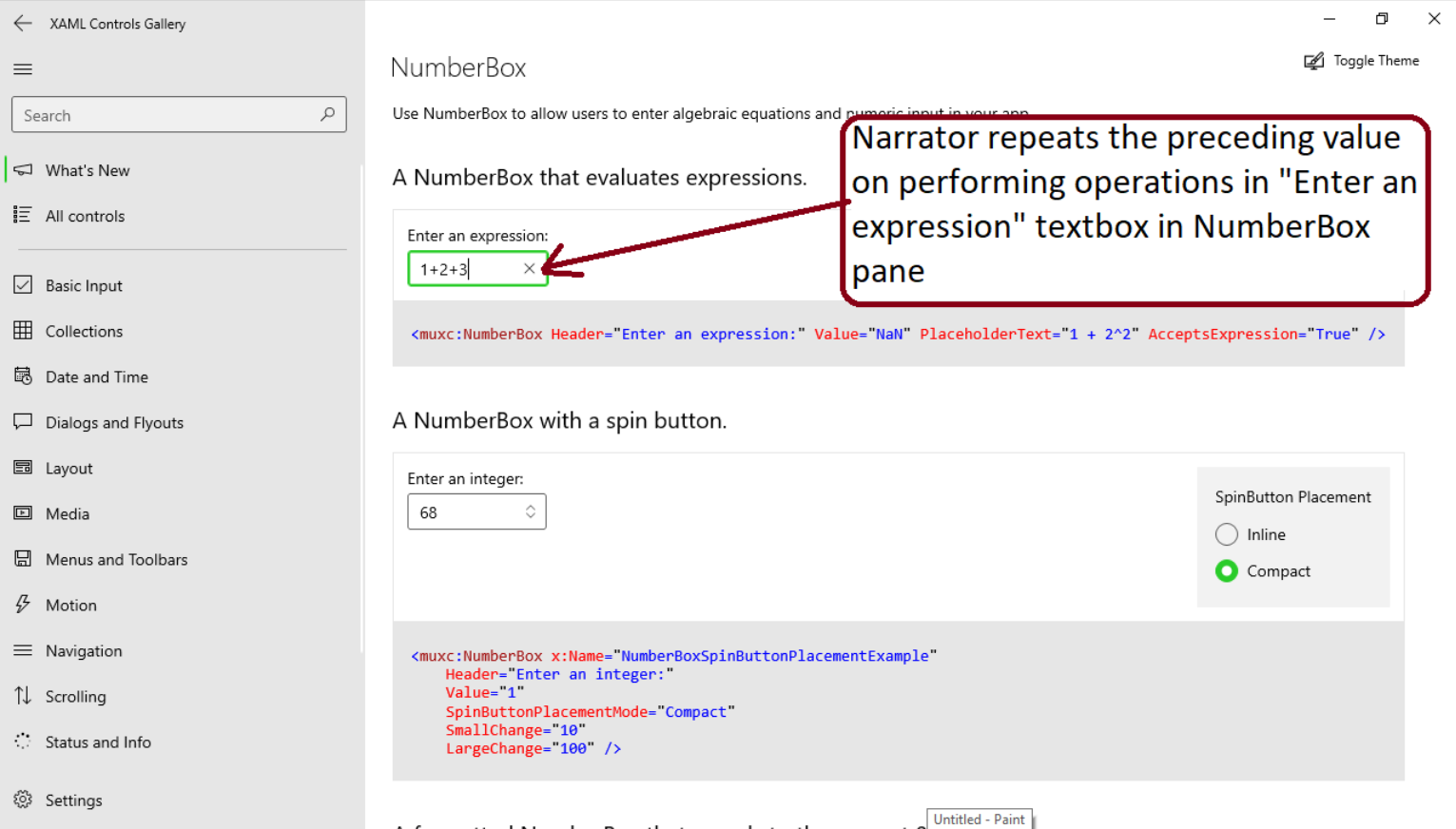Select the Inline radio button
1456x829 pixels.
tap(1227, 534)
